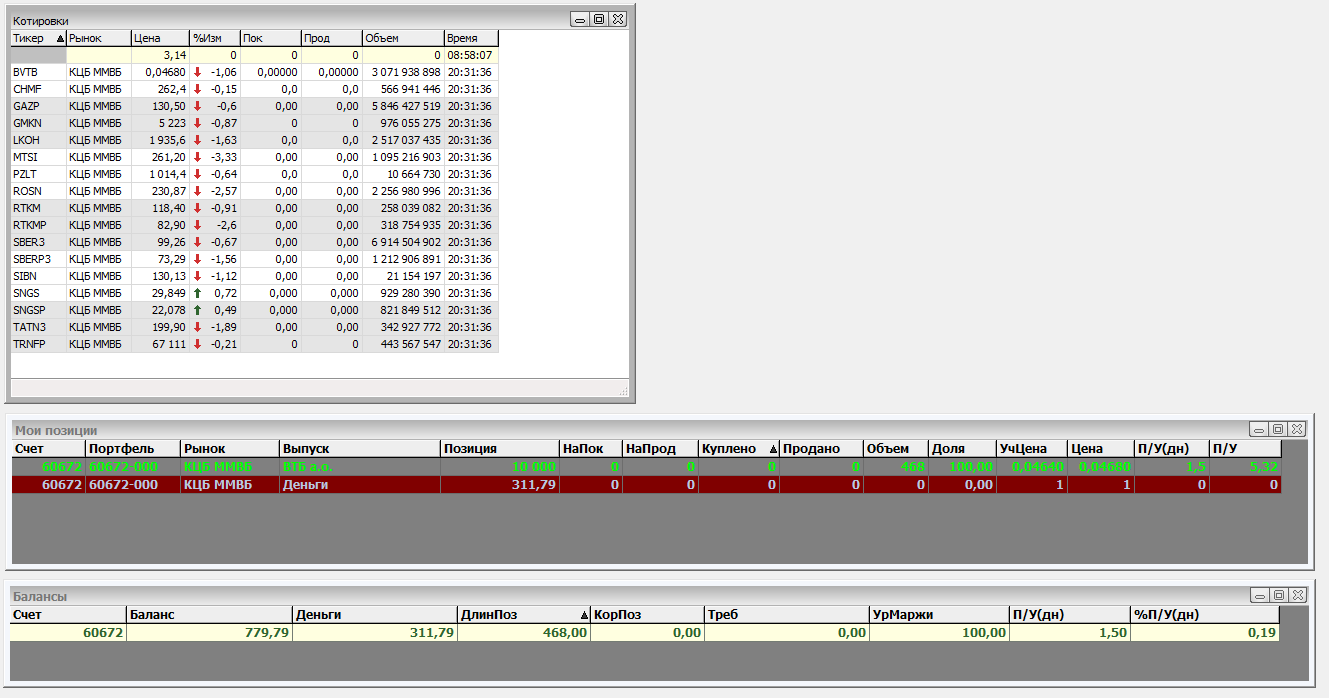Screen dimensions: 1329x698
Task: Click the 3,14 price cell in top row
Action: [160, 55]
